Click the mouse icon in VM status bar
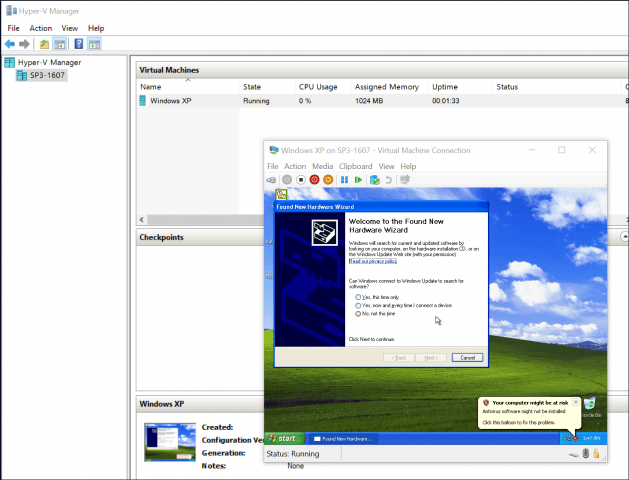The height and width of the screenshot is (480, 629). (586, 454)
